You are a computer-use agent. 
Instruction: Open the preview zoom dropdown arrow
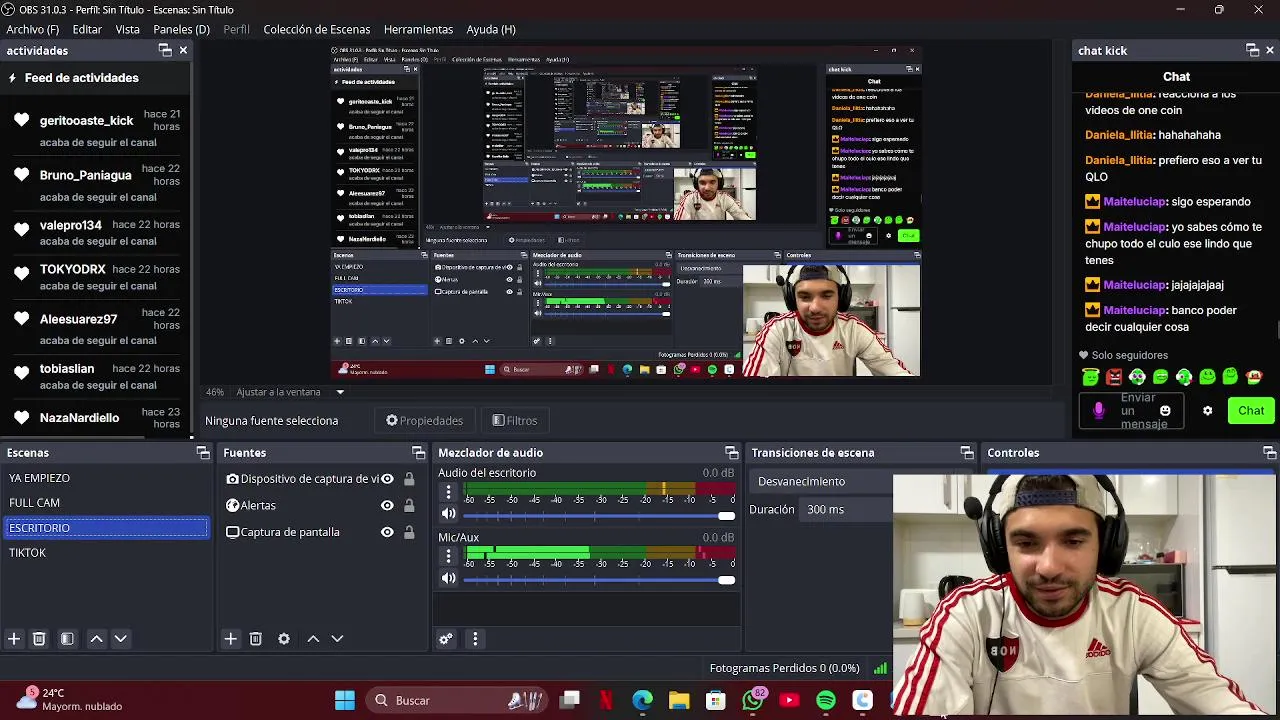coord(340,392)
